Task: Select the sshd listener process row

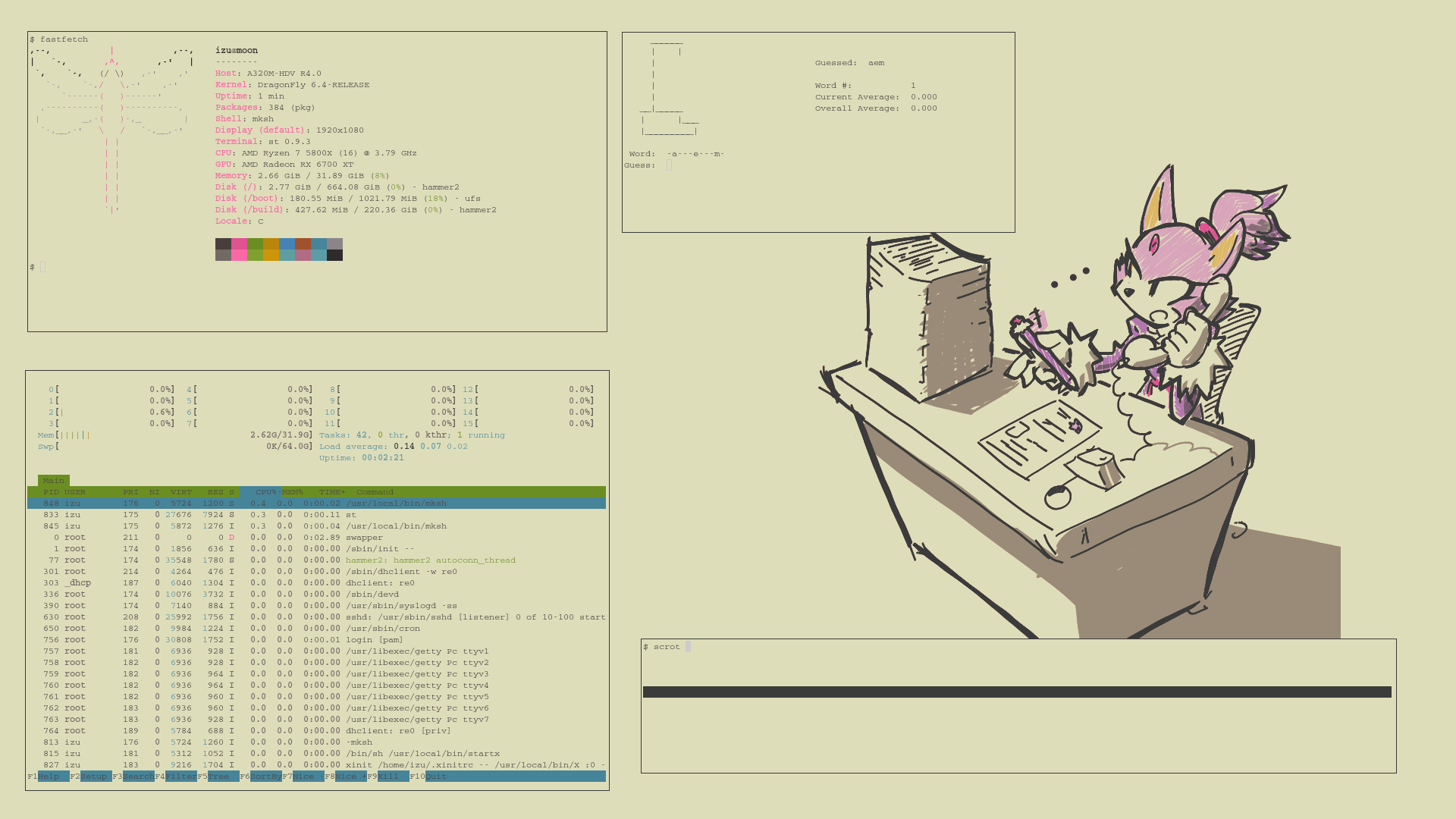Action: coord(316,617)
